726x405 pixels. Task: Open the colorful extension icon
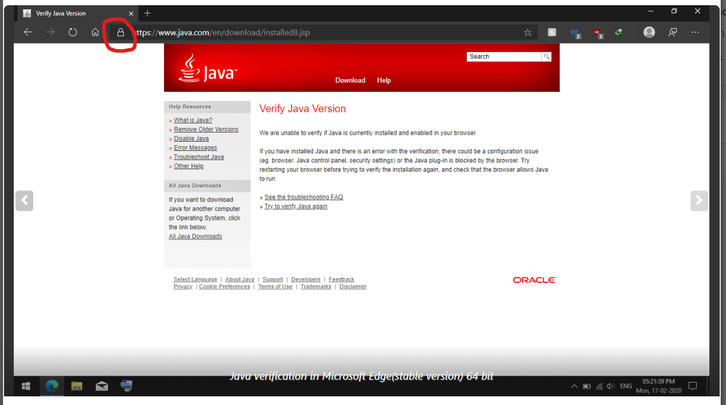pyautogui.click(x=619, y=32)
